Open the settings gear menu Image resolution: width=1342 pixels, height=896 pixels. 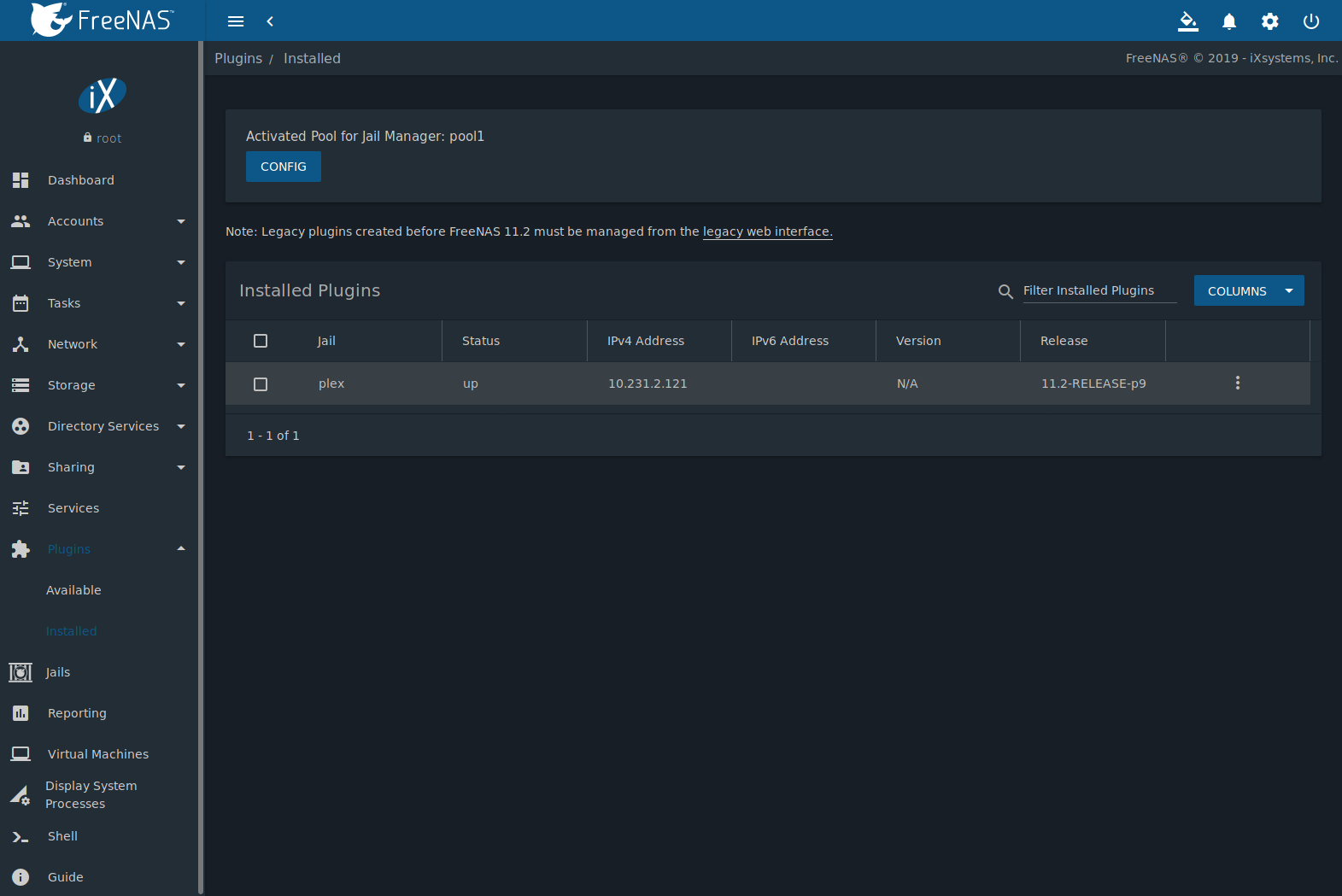(1270, 21)
